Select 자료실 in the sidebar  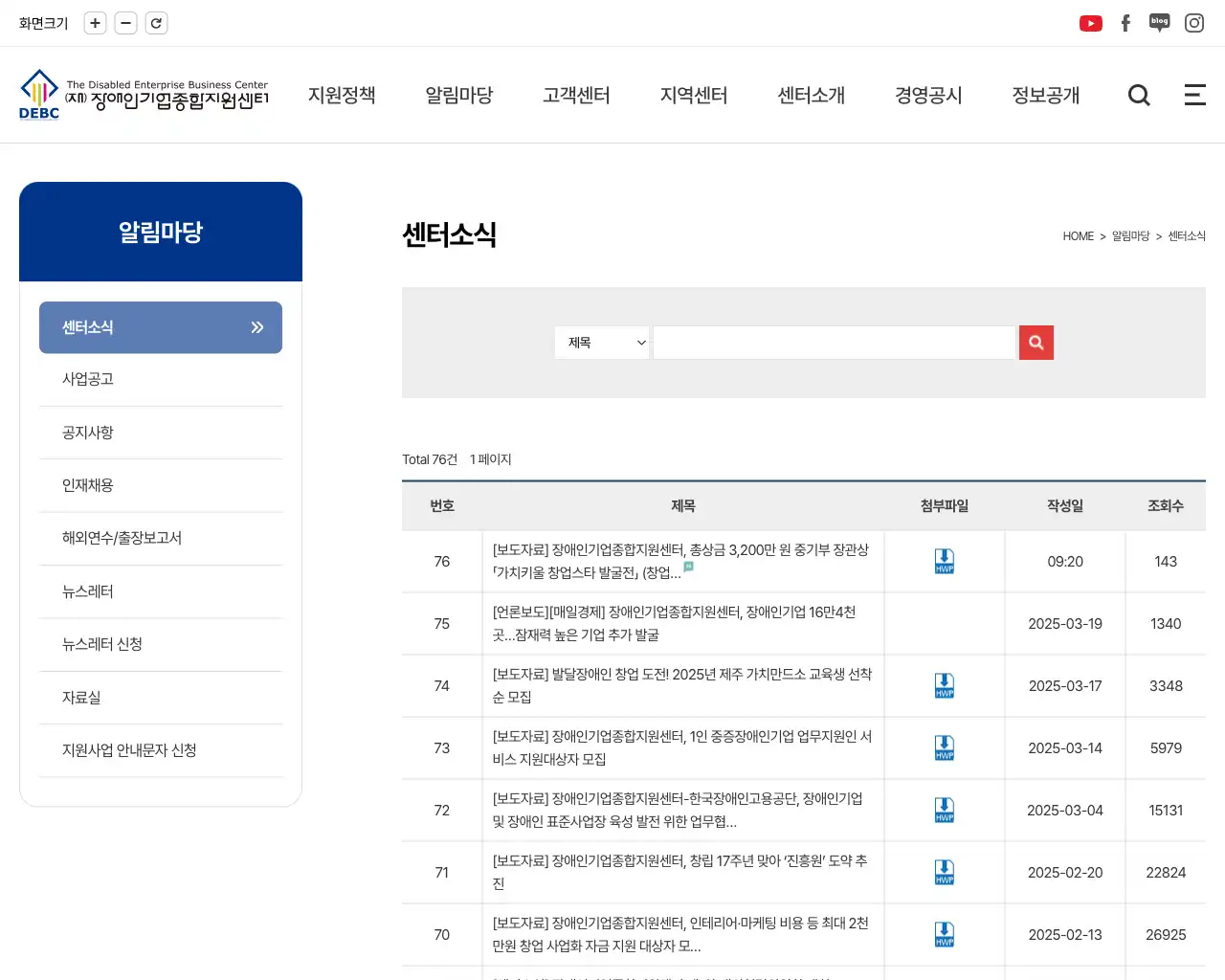(x=161, y=698)
